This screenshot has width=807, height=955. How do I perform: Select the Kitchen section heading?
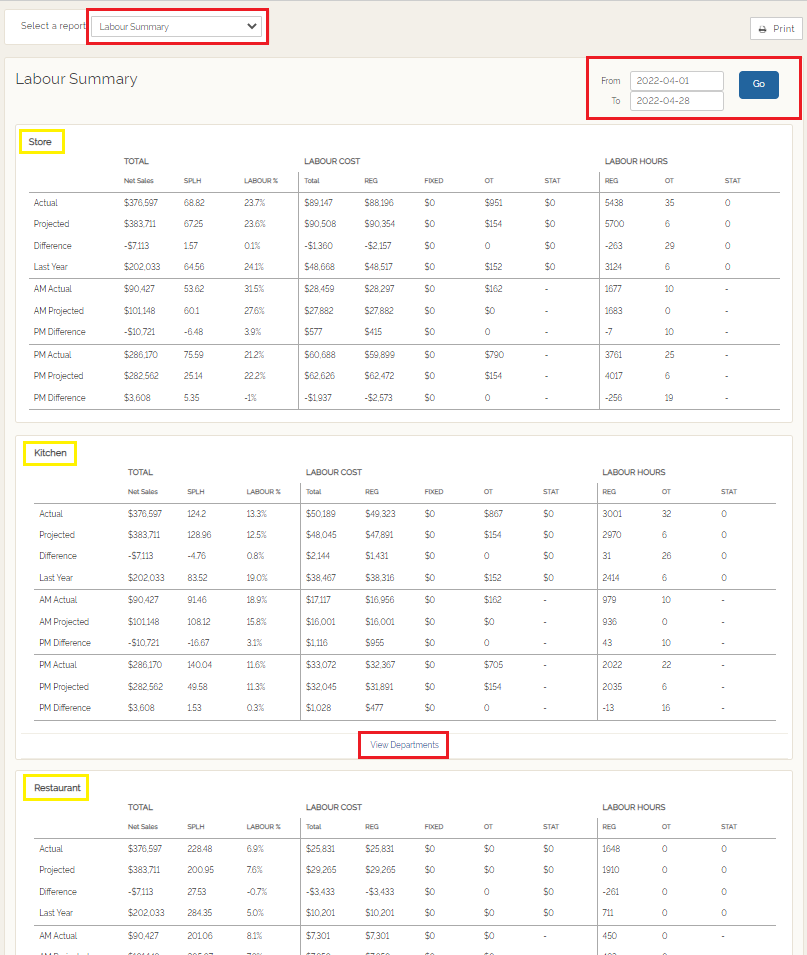tap(51, 453)
